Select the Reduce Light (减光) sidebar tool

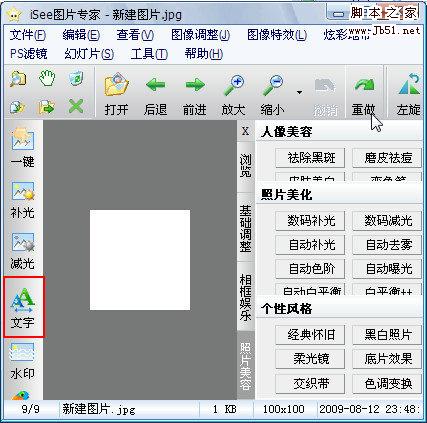[23, 251]
